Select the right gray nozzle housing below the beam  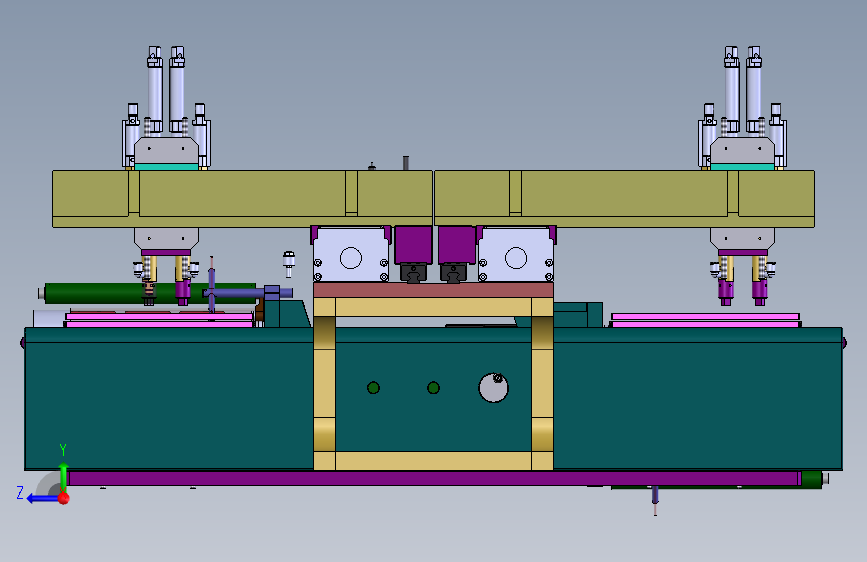[x=742, y=238]
